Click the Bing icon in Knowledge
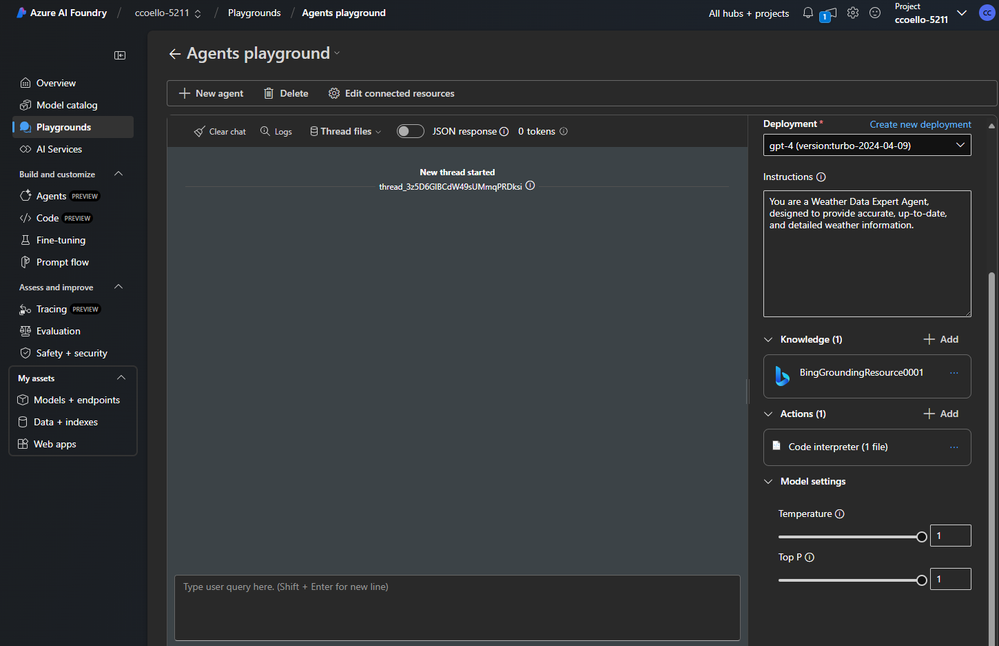Image resolution: width=999 pixels, height=646 pixels. pyautogui.click(x=782, y=376)
